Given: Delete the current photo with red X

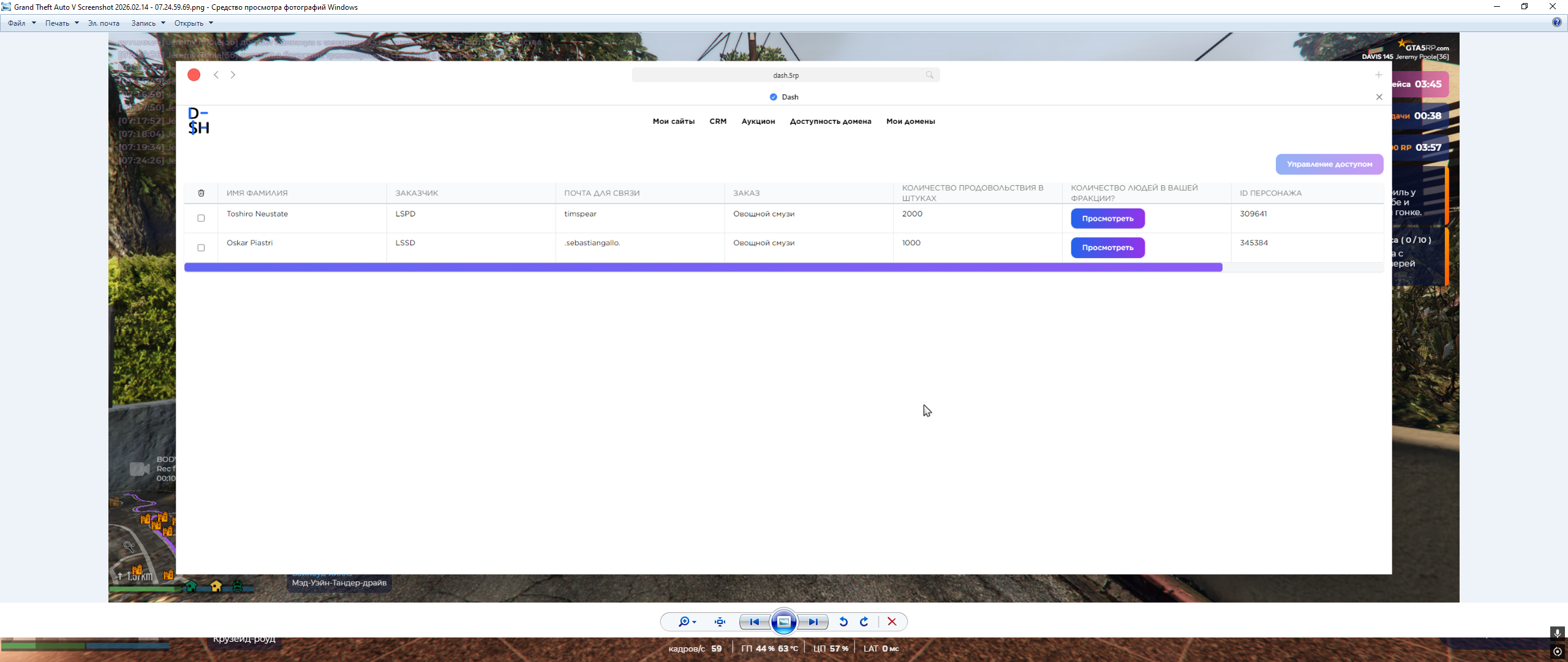Looking at the screenshot, I should pos(892,622).
